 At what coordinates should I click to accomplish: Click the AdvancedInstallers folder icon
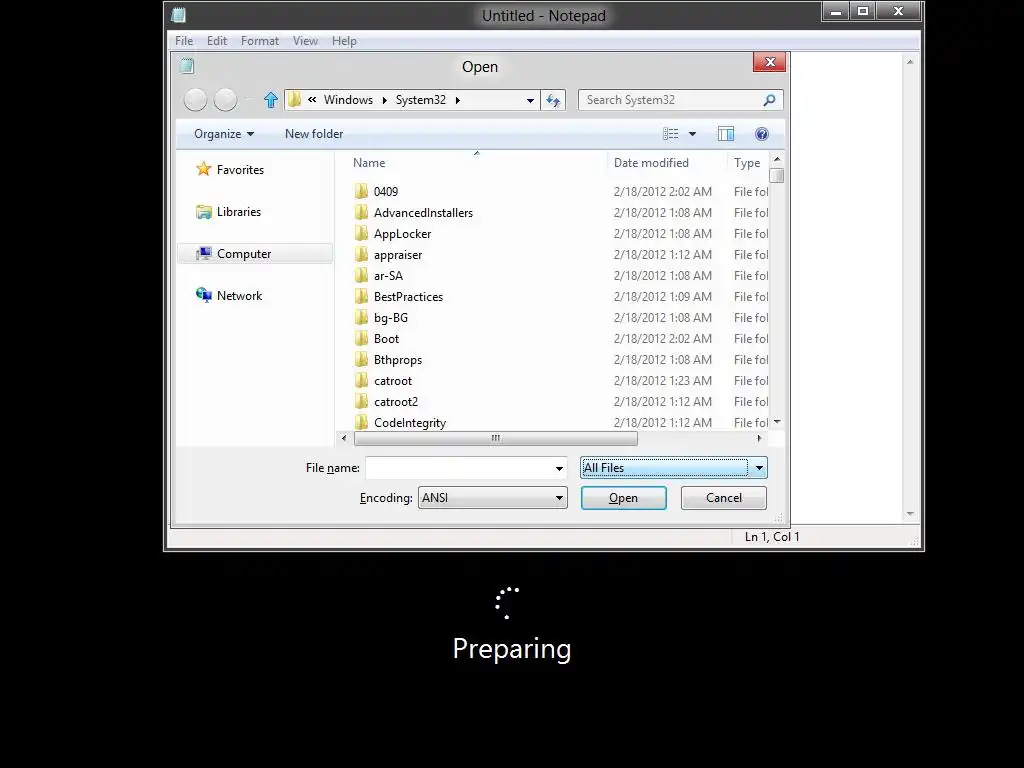(x=361, y=212)
